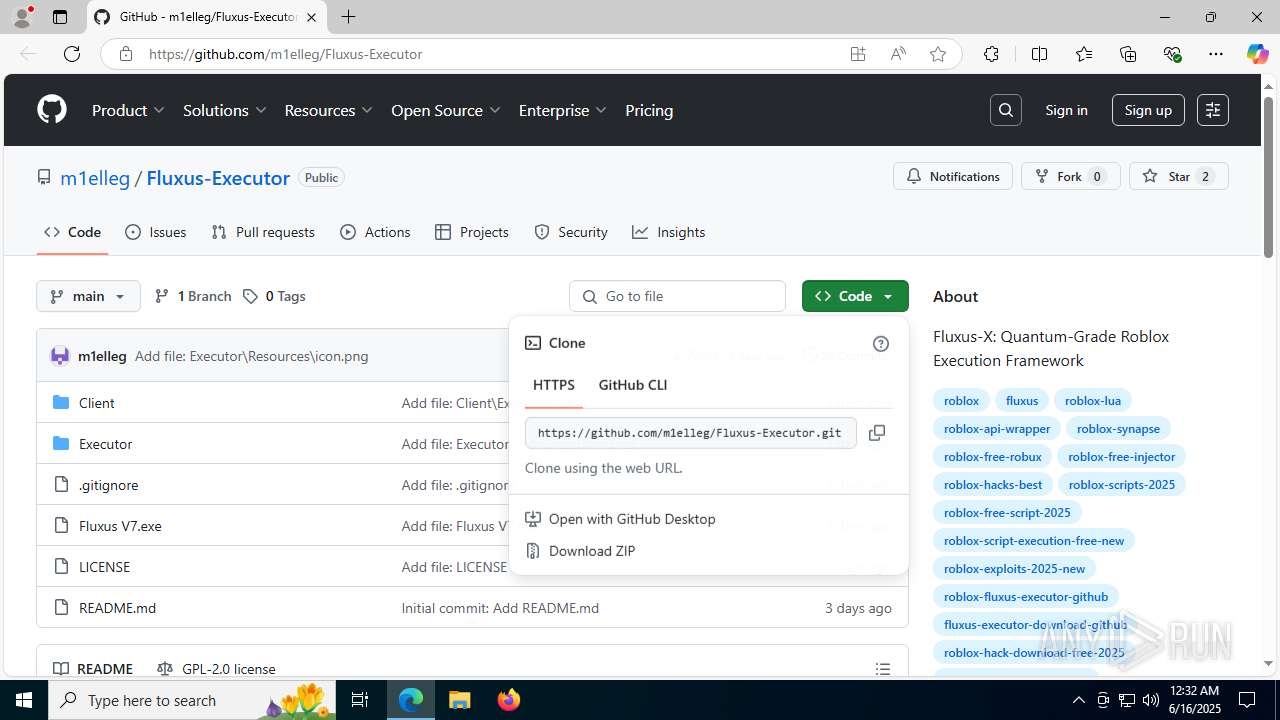Click Download ZIP

click(592, 551)
